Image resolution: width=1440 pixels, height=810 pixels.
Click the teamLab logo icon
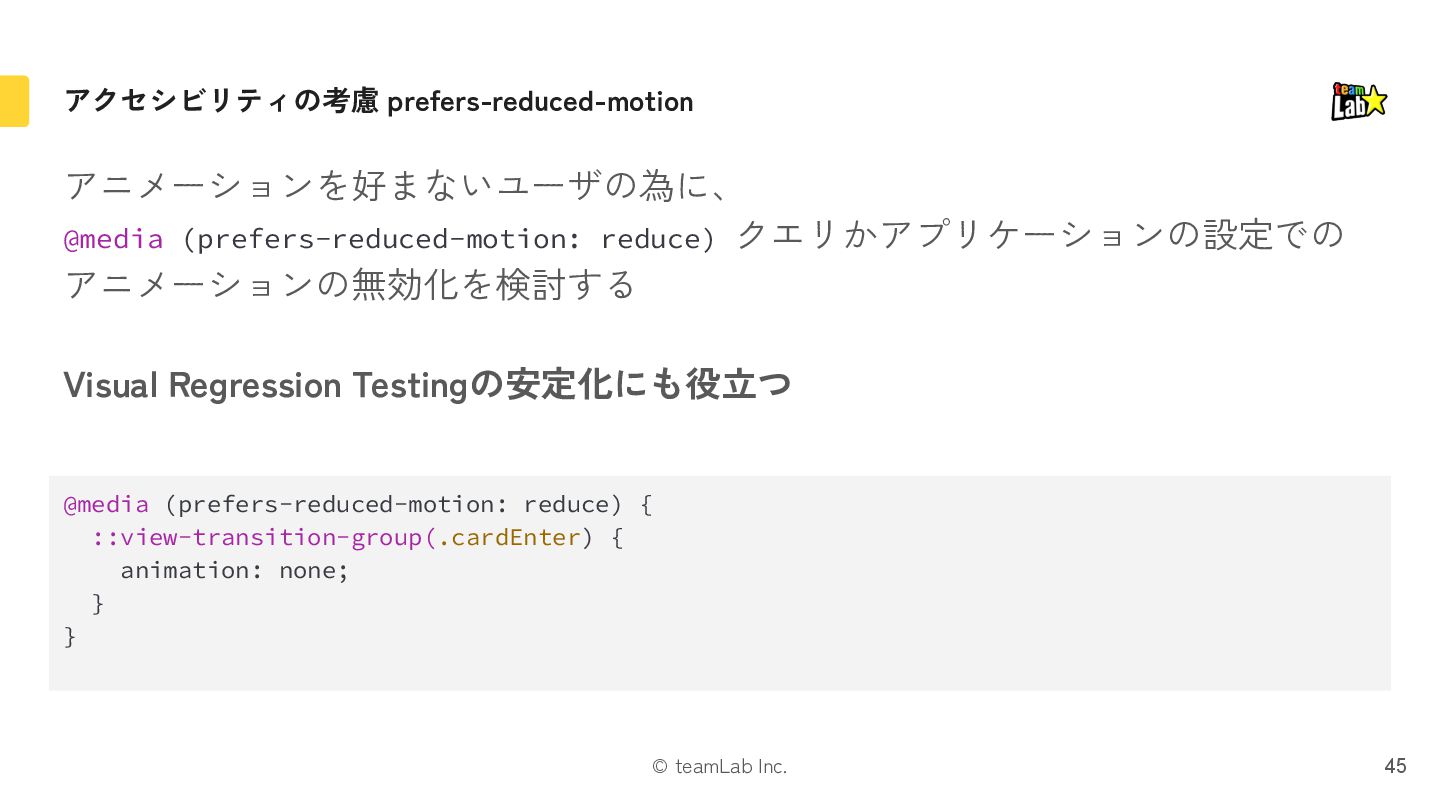coord(1359,101)
